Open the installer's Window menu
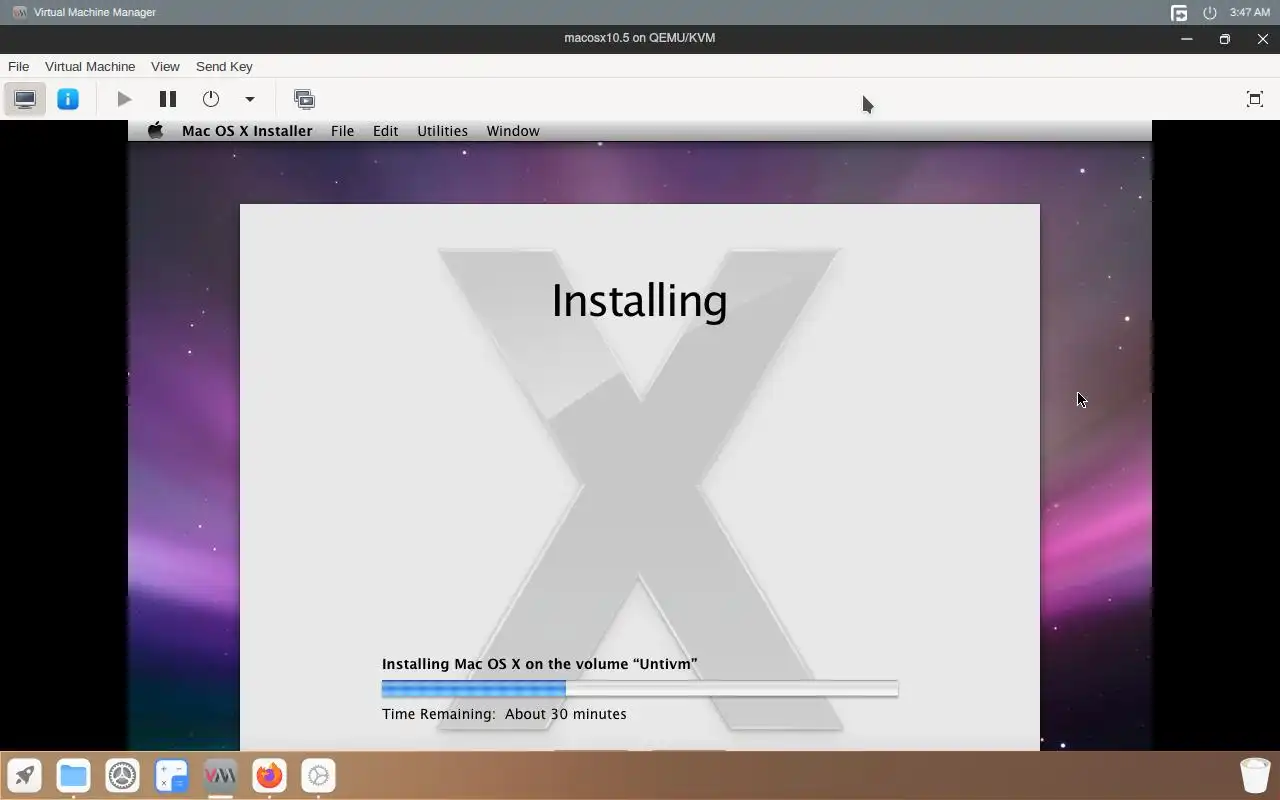Viewport: 1280px width, 800px height. 513,131
